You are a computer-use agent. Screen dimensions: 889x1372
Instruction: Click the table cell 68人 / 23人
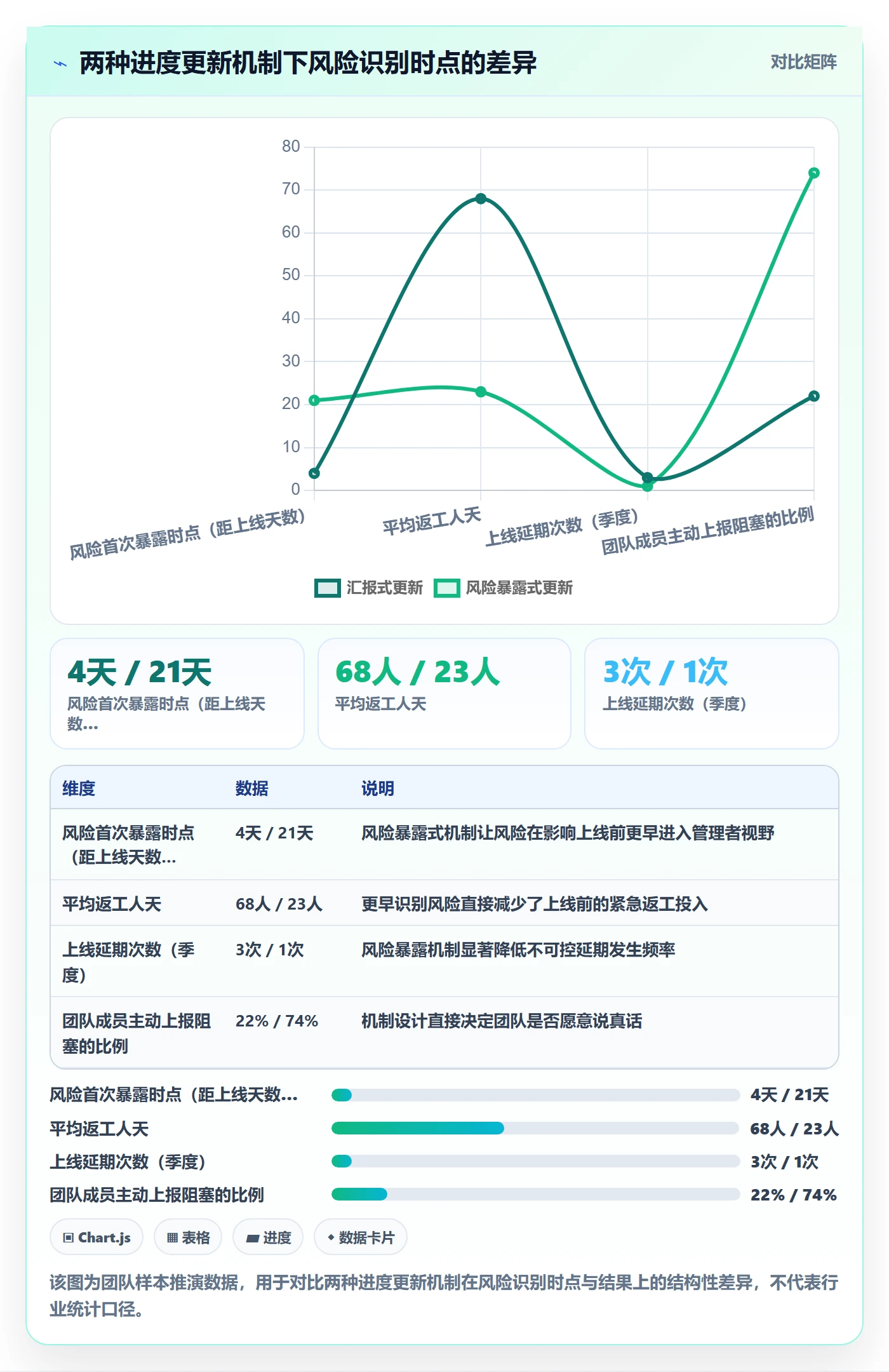279,904
